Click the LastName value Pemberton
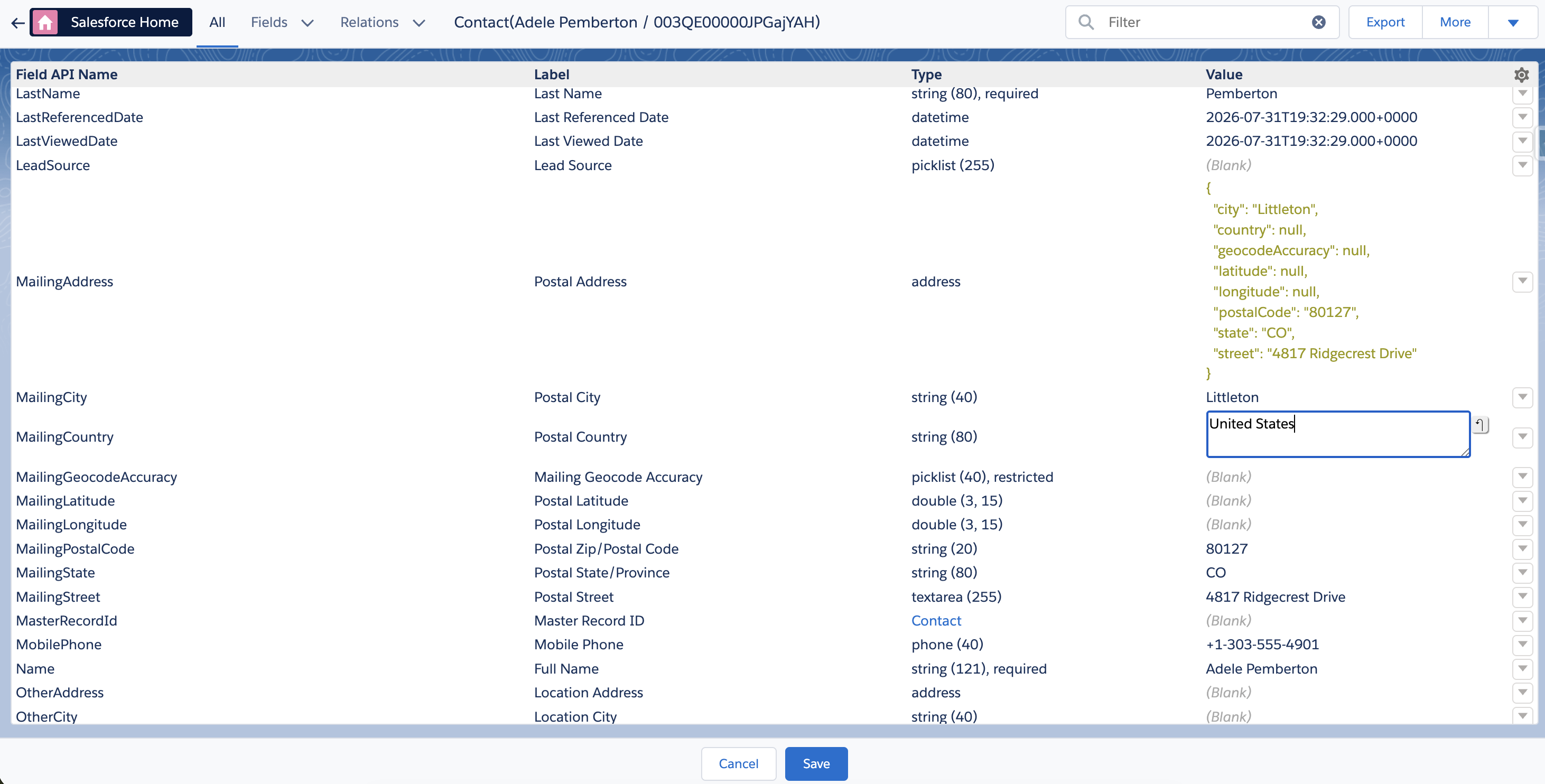 click(1242, 94)
